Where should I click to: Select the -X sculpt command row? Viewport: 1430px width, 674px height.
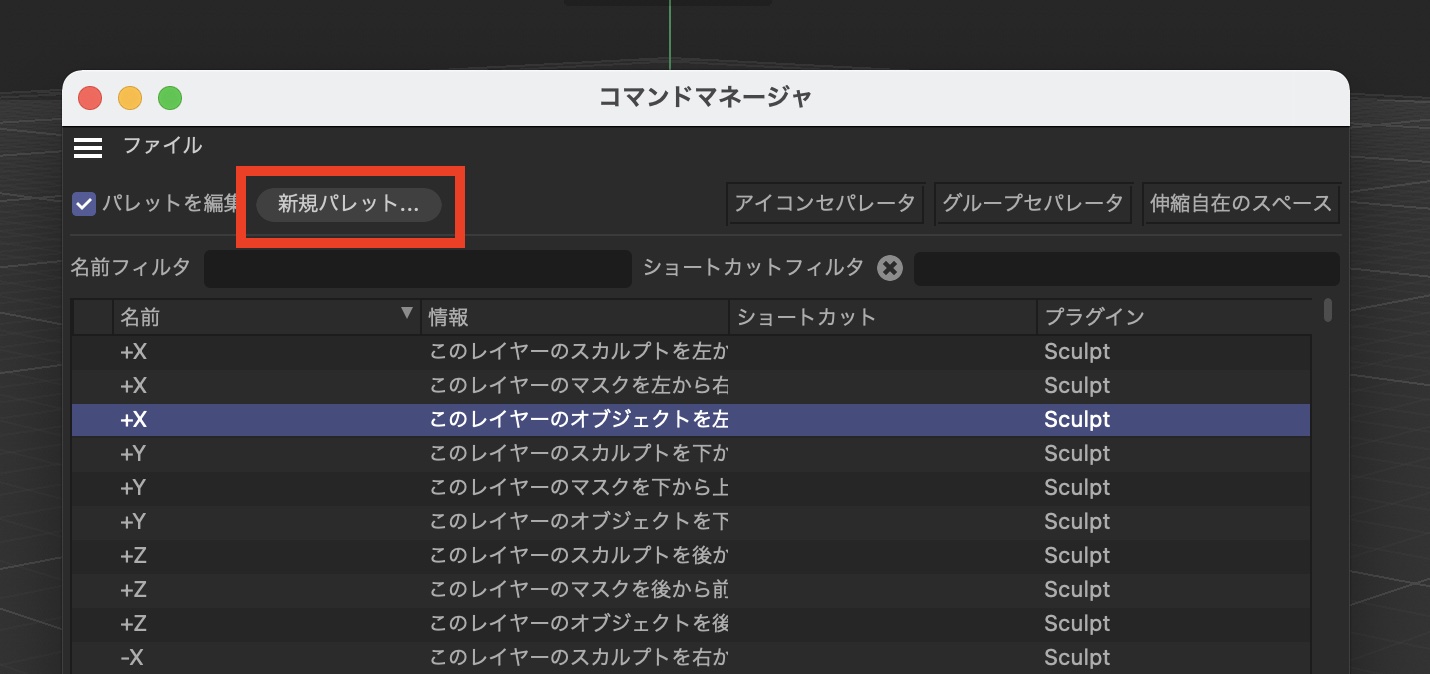tap(690, 658)
